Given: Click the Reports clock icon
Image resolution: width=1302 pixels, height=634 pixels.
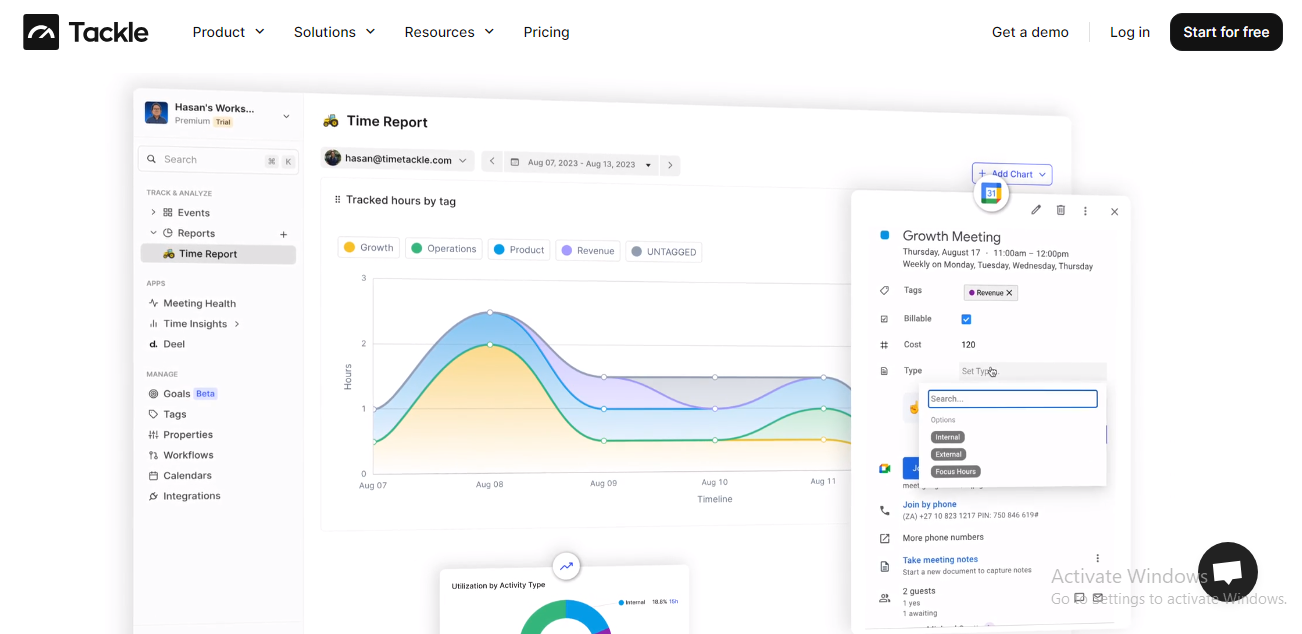Looking at the screenshot, I should click(x=168, y=233).
